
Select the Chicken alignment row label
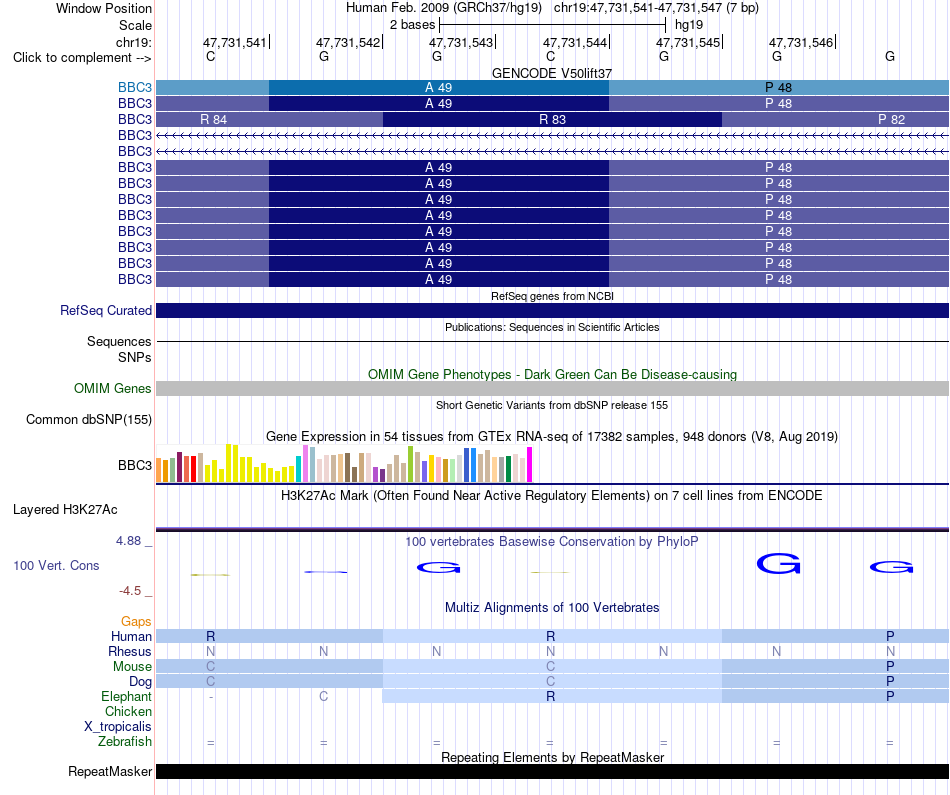(128, 711)
